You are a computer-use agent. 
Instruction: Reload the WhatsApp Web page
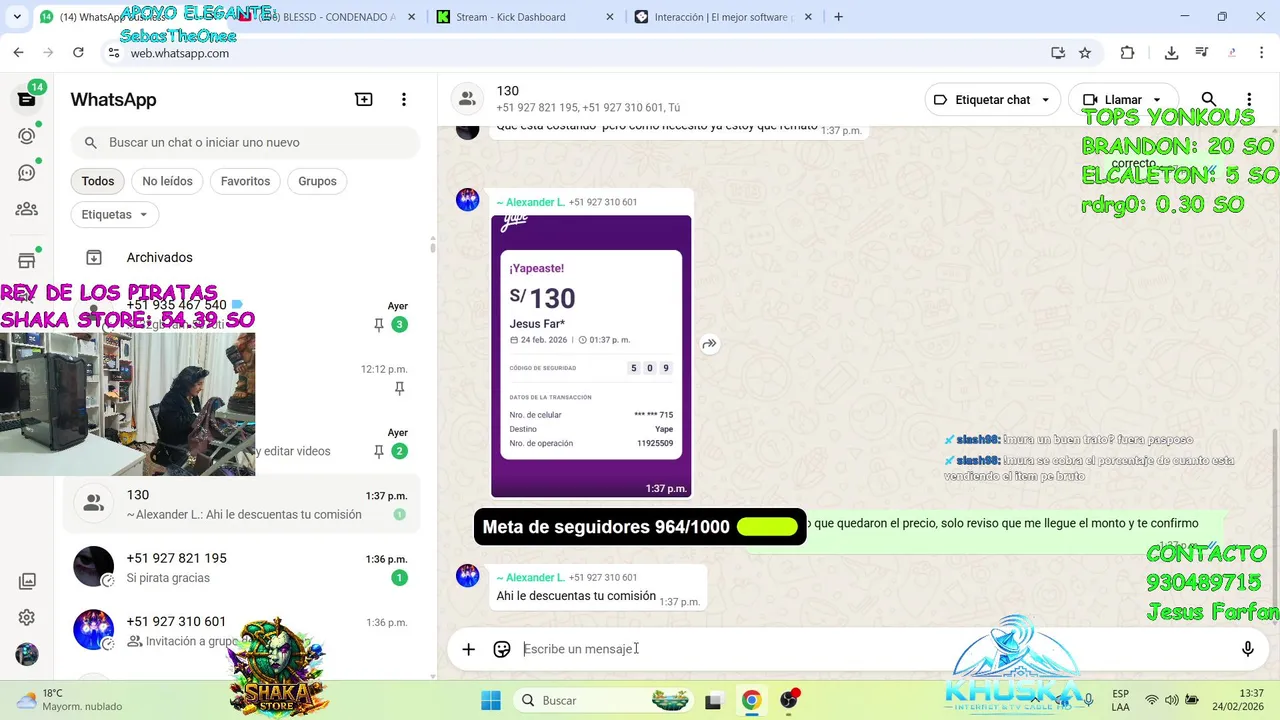78,53
